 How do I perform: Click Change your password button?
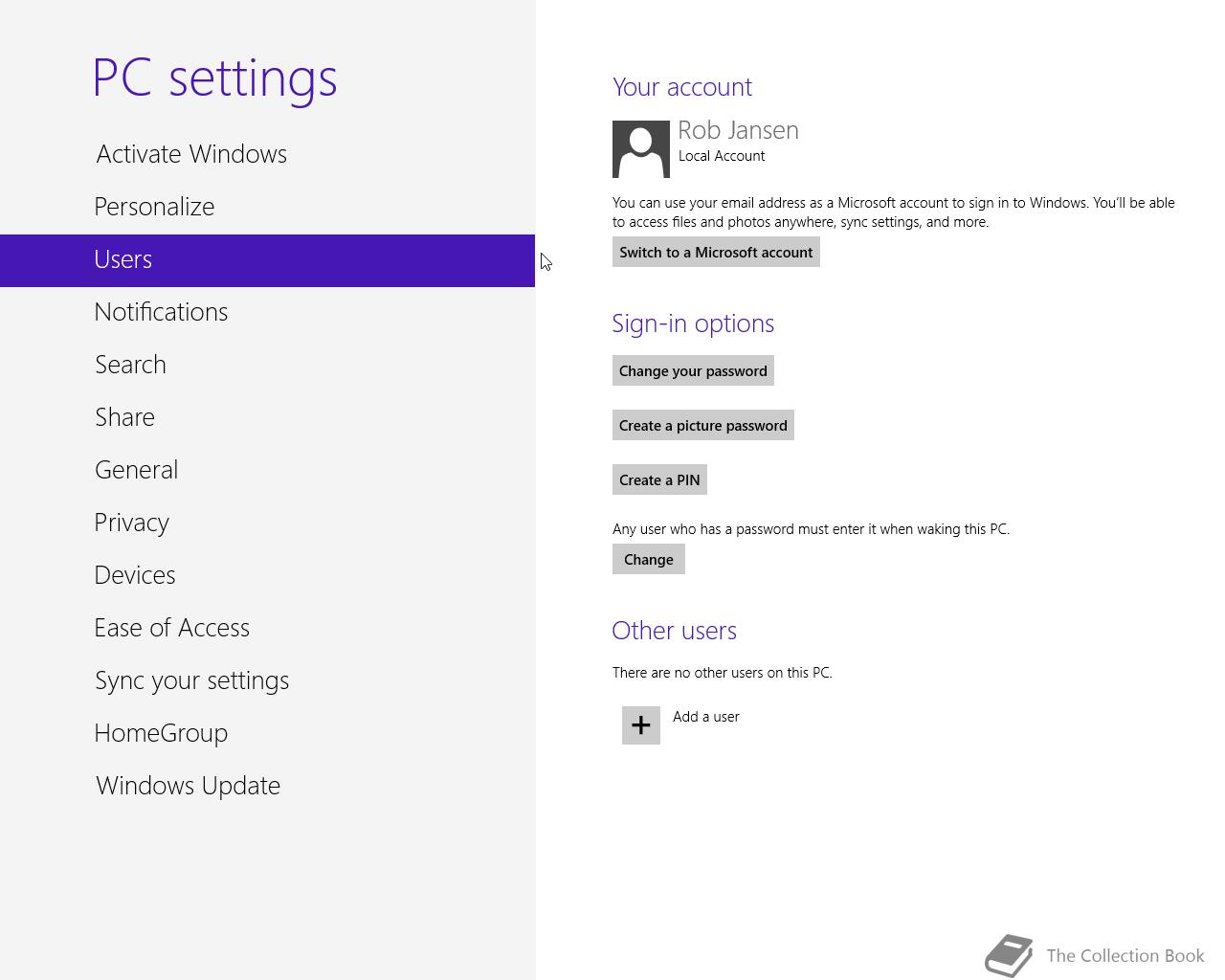693,371
